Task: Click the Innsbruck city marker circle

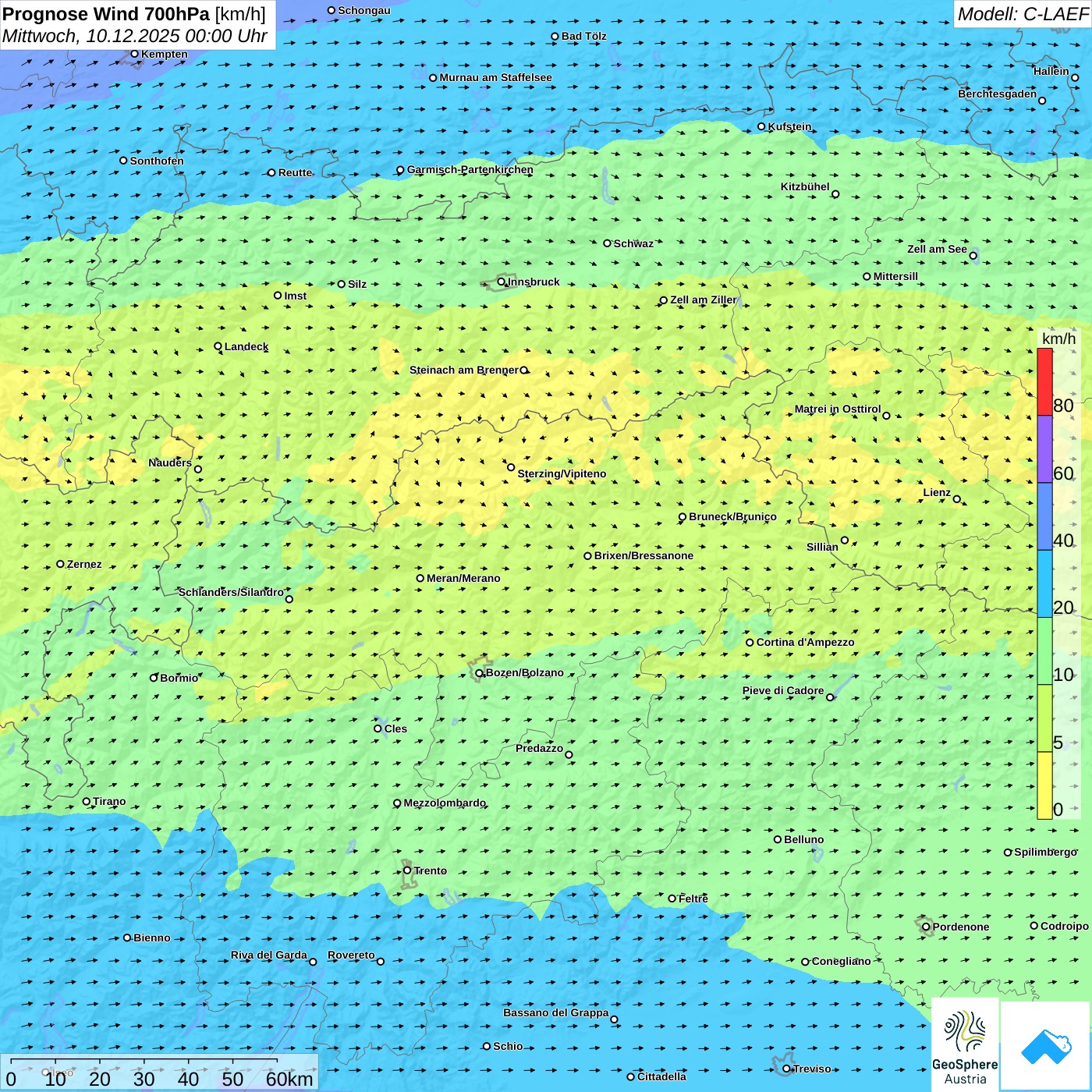Action: [x=502, y=282]
